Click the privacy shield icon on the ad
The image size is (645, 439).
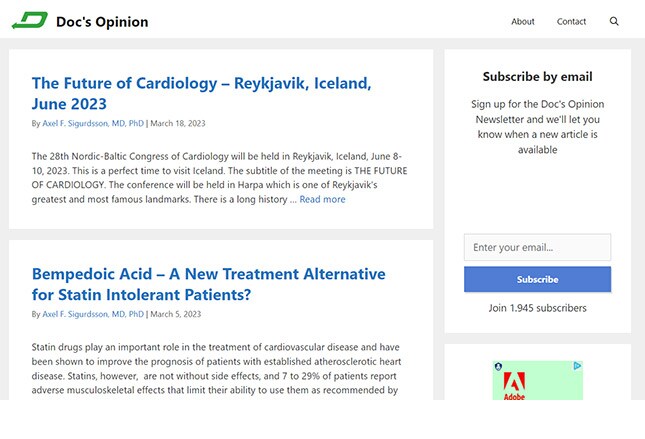tap(498, 366)
